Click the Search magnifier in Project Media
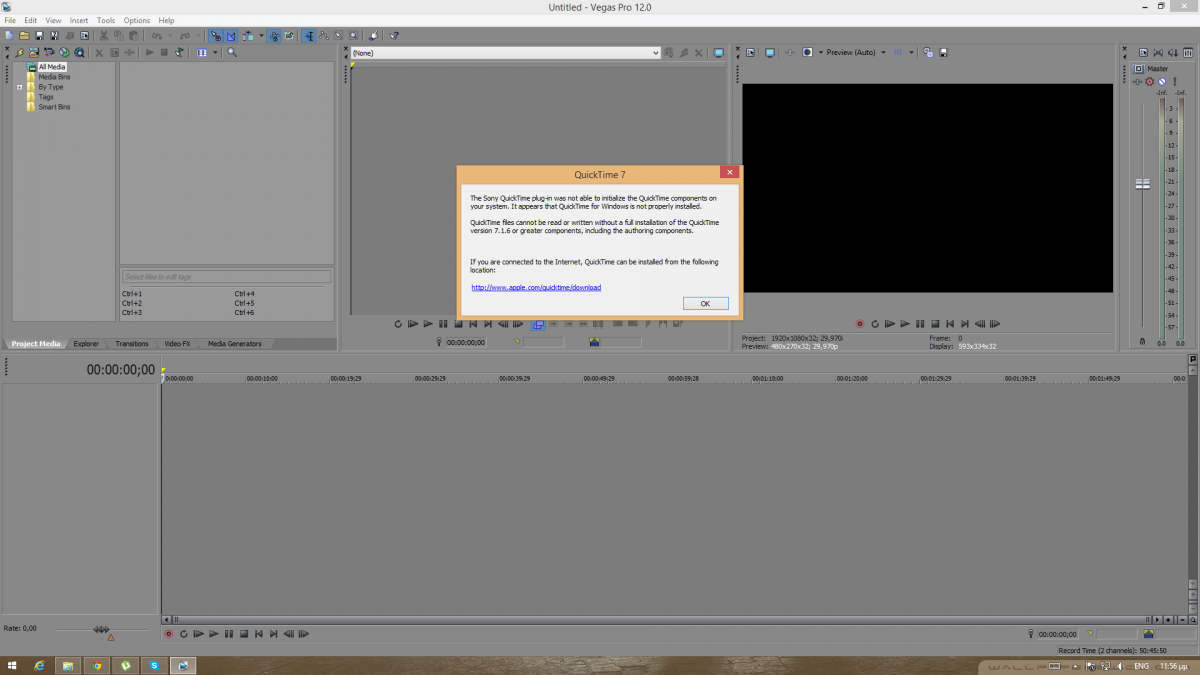 pos(232,52)
